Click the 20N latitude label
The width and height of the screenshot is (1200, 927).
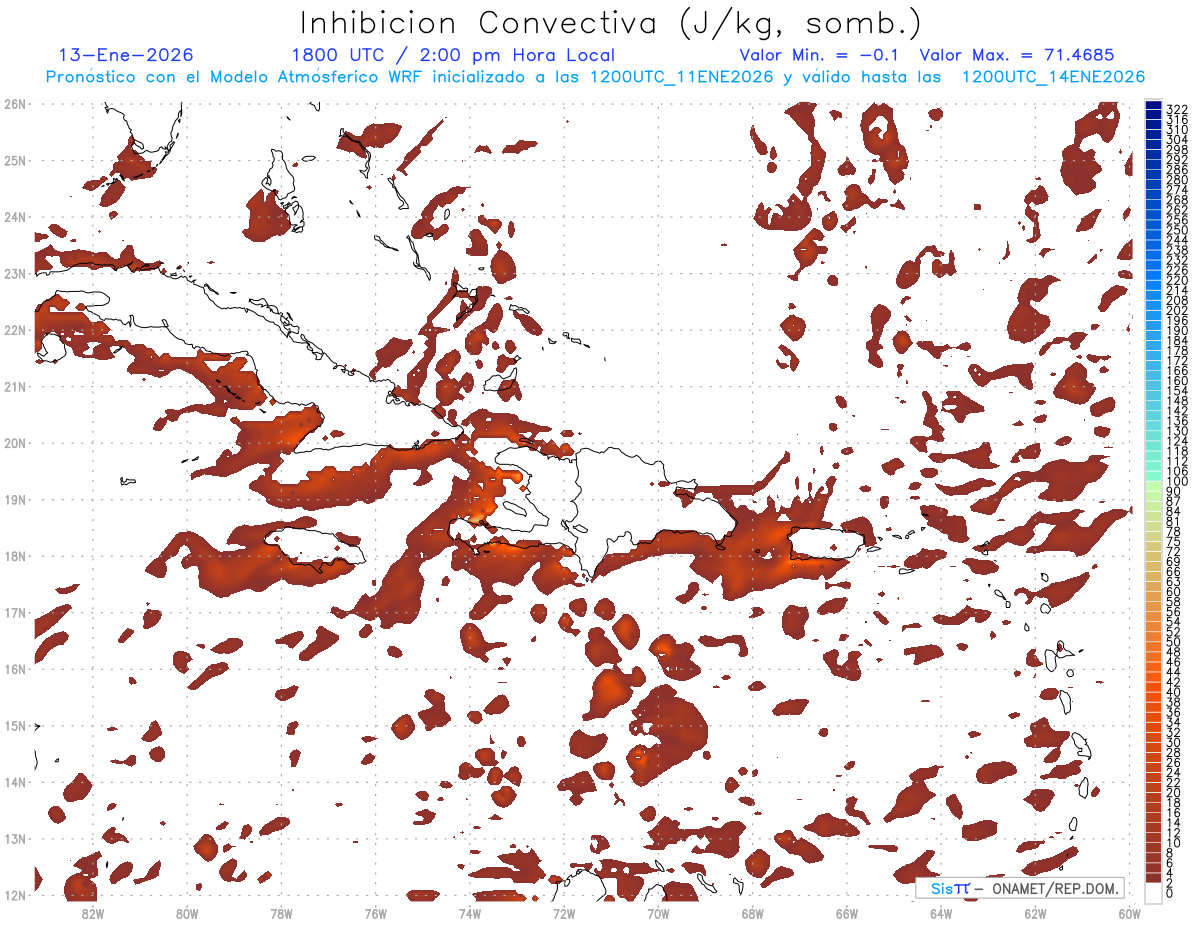point(15,443)
